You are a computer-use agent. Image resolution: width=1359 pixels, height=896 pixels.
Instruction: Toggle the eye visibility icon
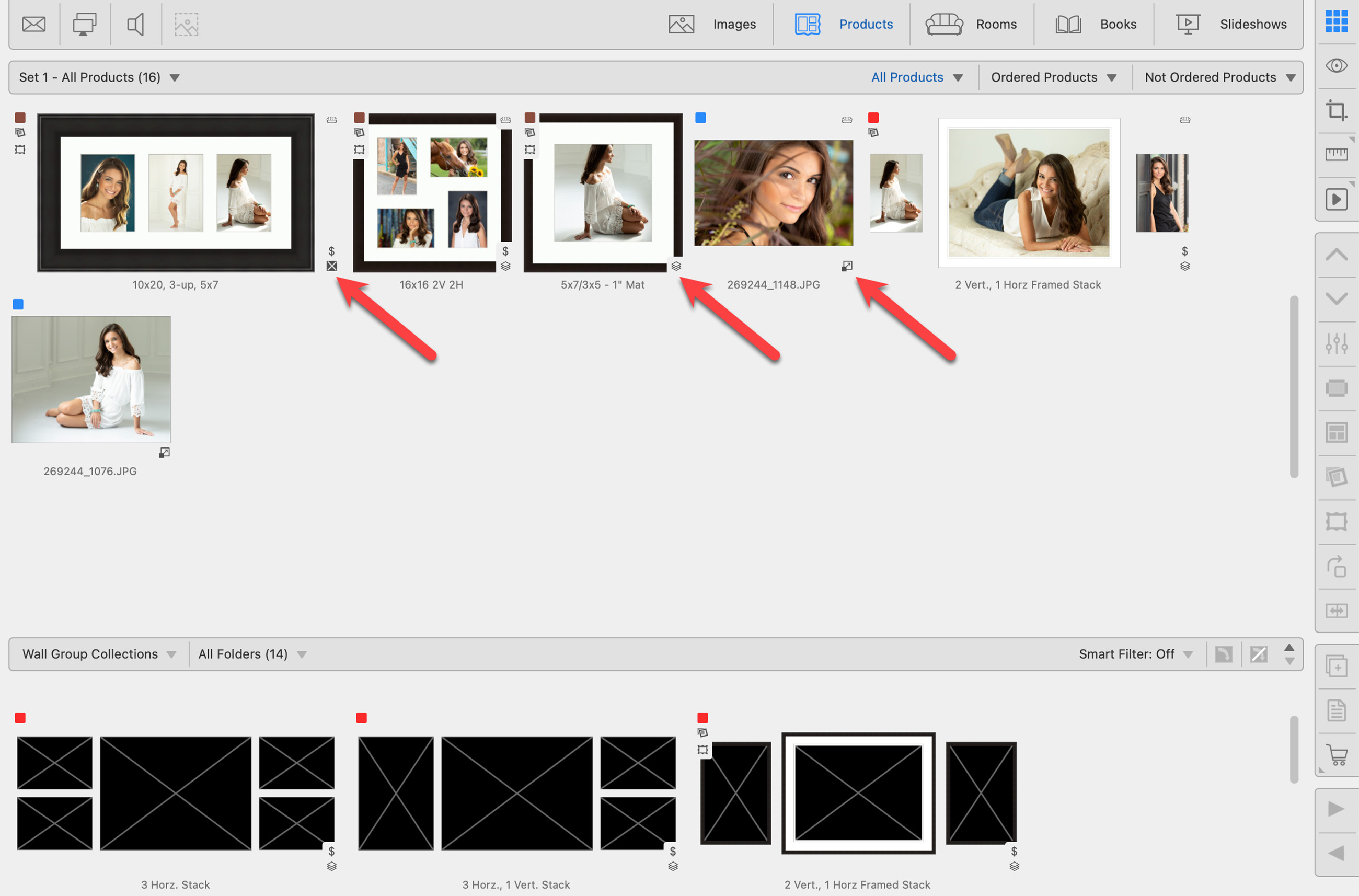coord(1336,66)
